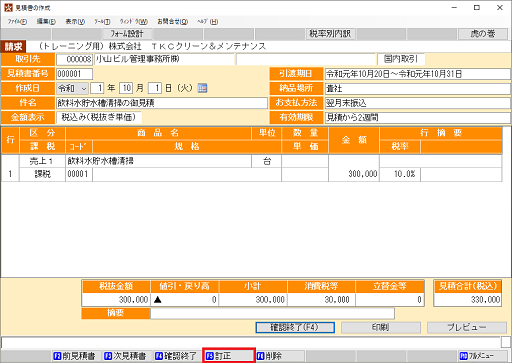Click the 件名 field 飲料水貯水槽清掃の御見積
The image size is (512, 363).
[x=162, y=103]
